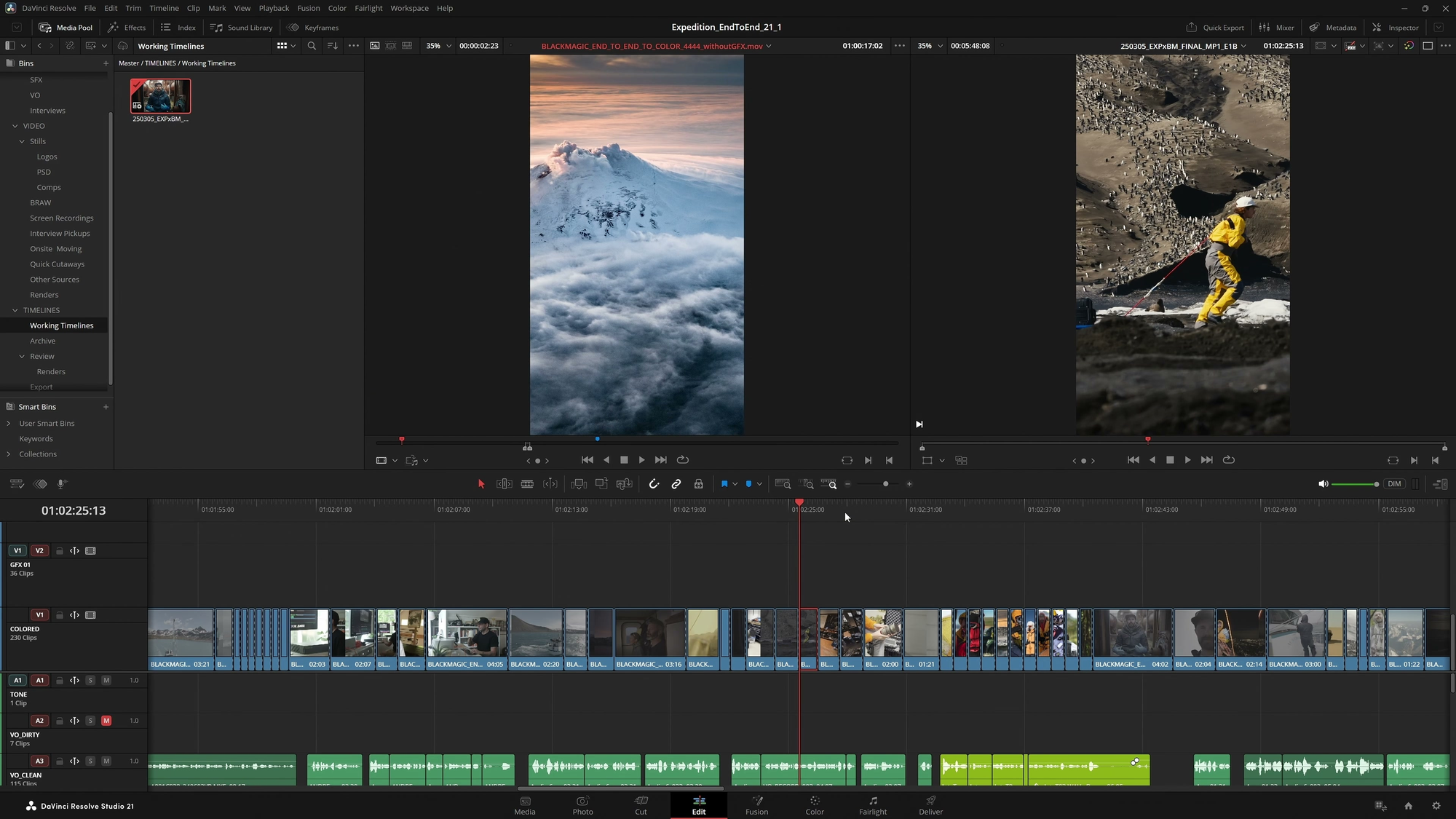Click Full Extent Zoom icon
The width and height of the screenshot is (1456, 819).
point(783,484)
